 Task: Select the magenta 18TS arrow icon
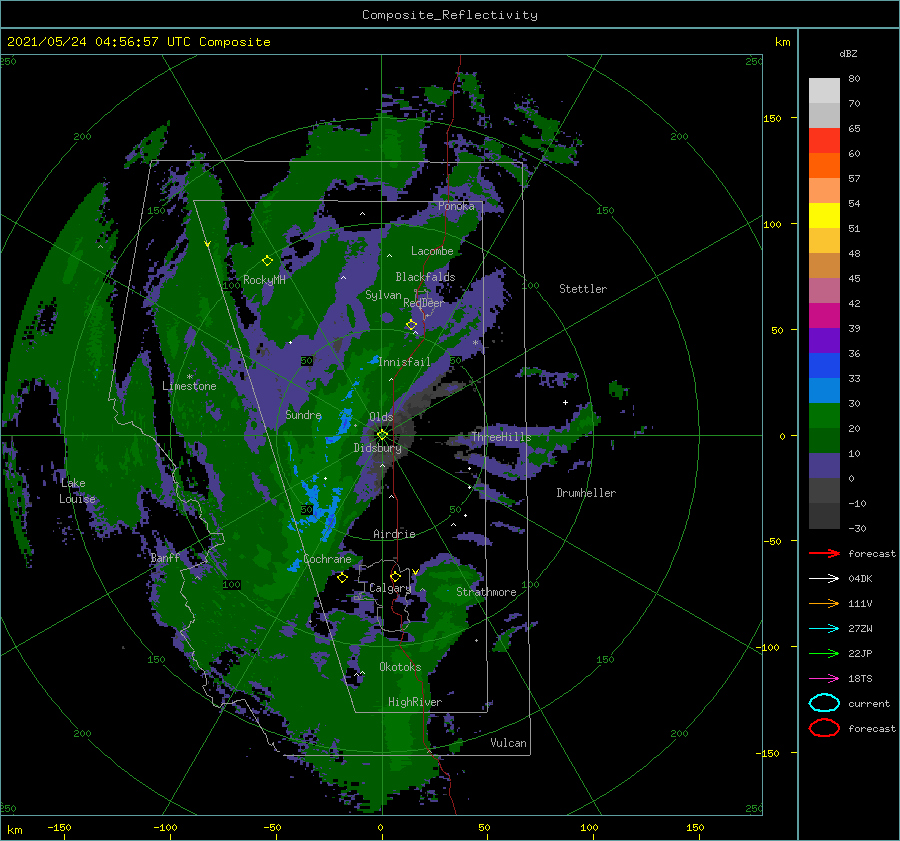point(824,679)
